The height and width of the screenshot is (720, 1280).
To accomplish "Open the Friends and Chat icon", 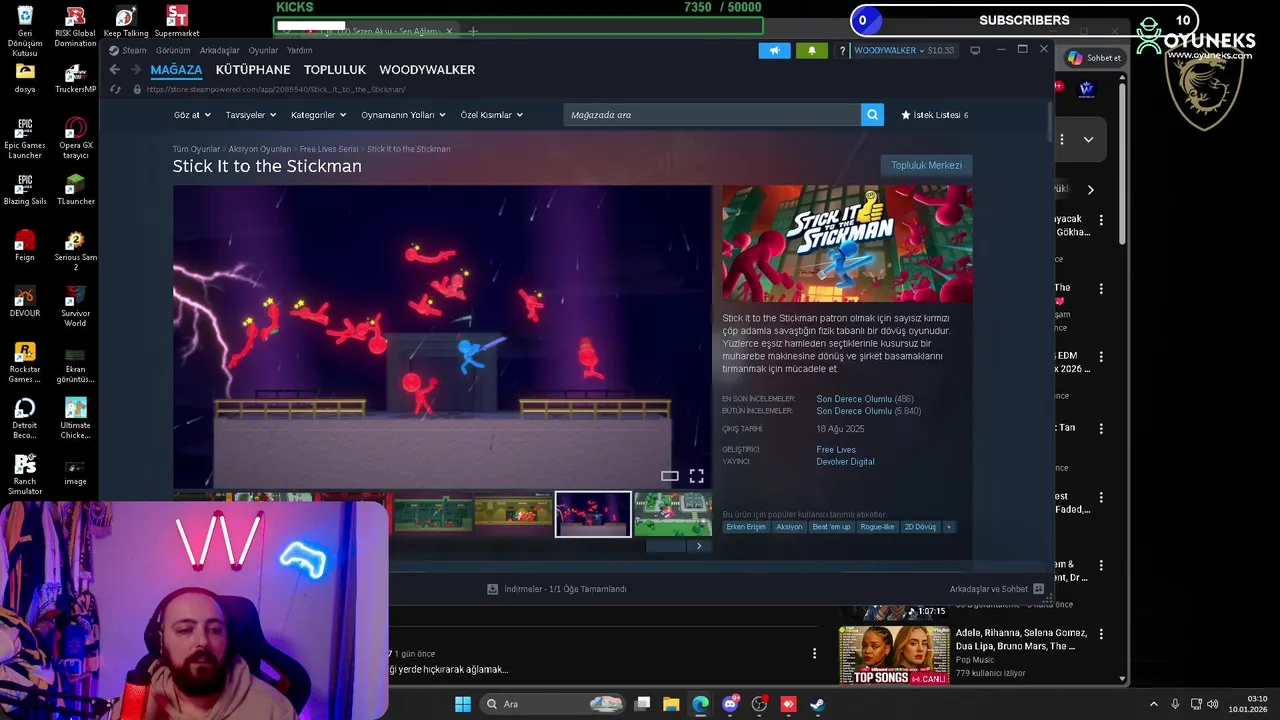I will point(1038,589).
